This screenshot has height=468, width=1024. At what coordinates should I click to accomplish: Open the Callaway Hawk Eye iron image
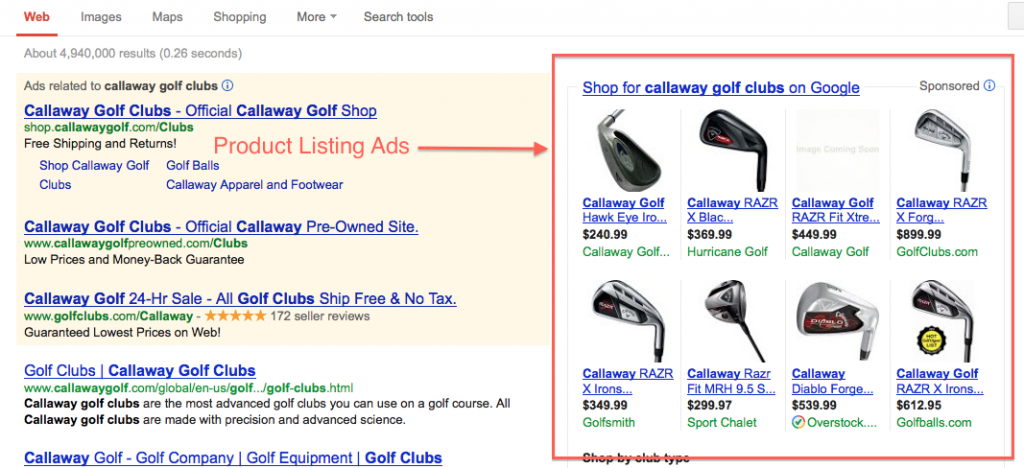(623, 150)
